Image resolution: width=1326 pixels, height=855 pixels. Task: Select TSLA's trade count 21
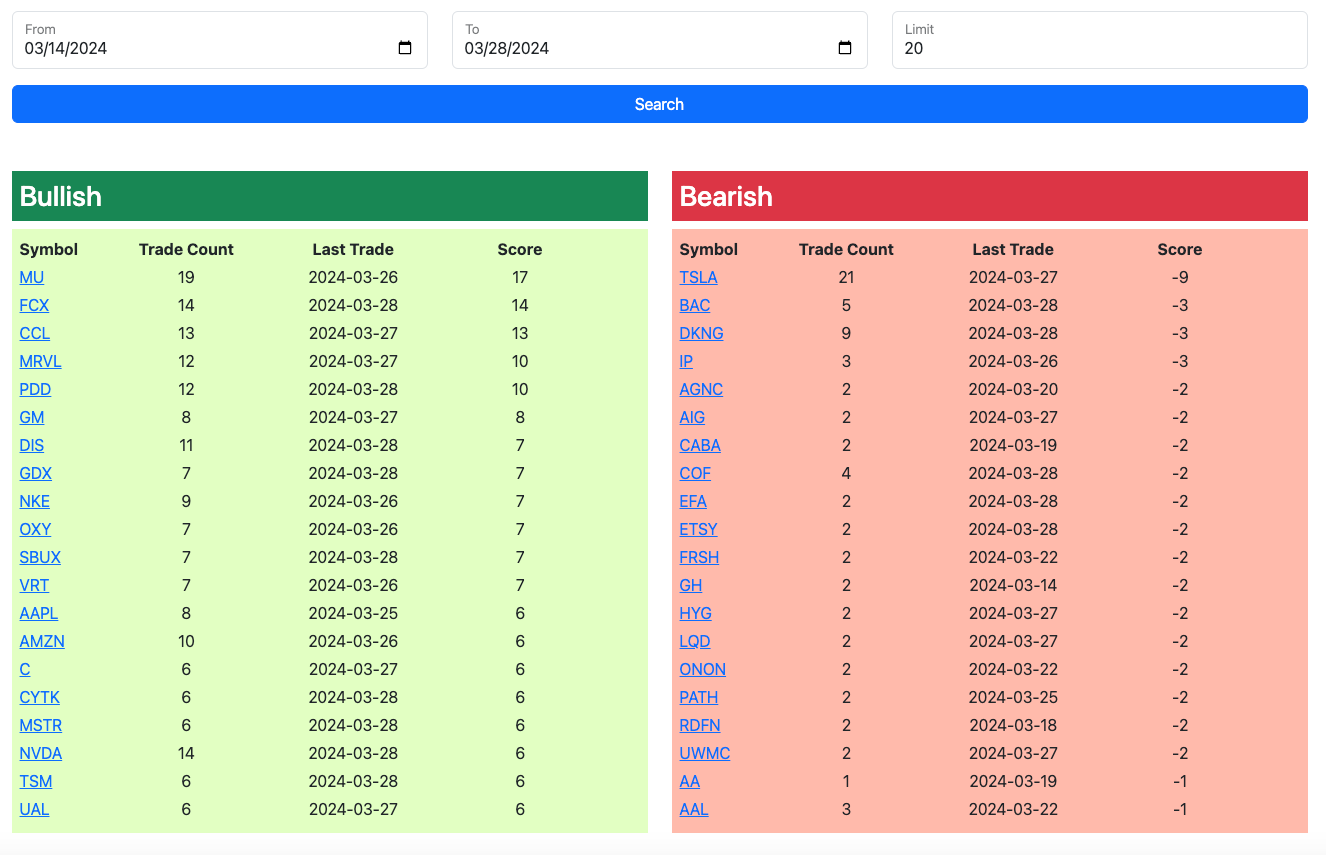pyautogui.click(x=846, y=277)
